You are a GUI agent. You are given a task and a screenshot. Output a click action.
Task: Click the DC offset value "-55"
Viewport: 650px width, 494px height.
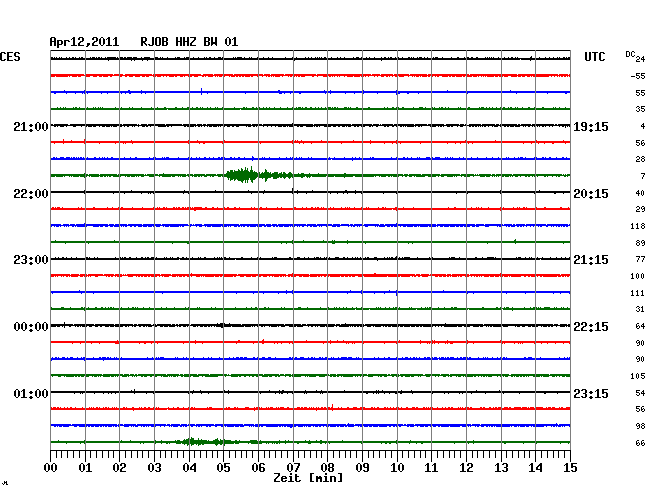tap(638, 76)
